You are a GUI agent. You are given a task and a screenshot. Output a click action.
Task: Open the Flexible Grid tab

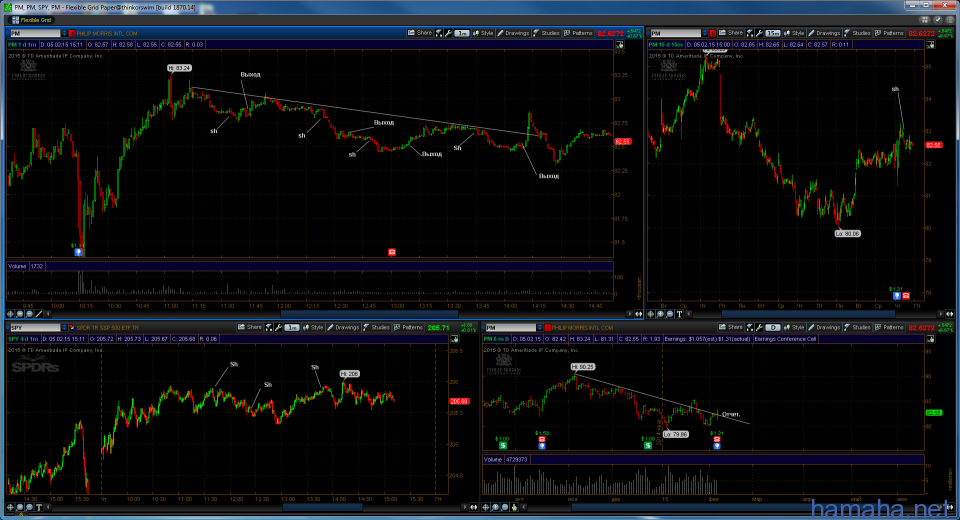[31, 20]
